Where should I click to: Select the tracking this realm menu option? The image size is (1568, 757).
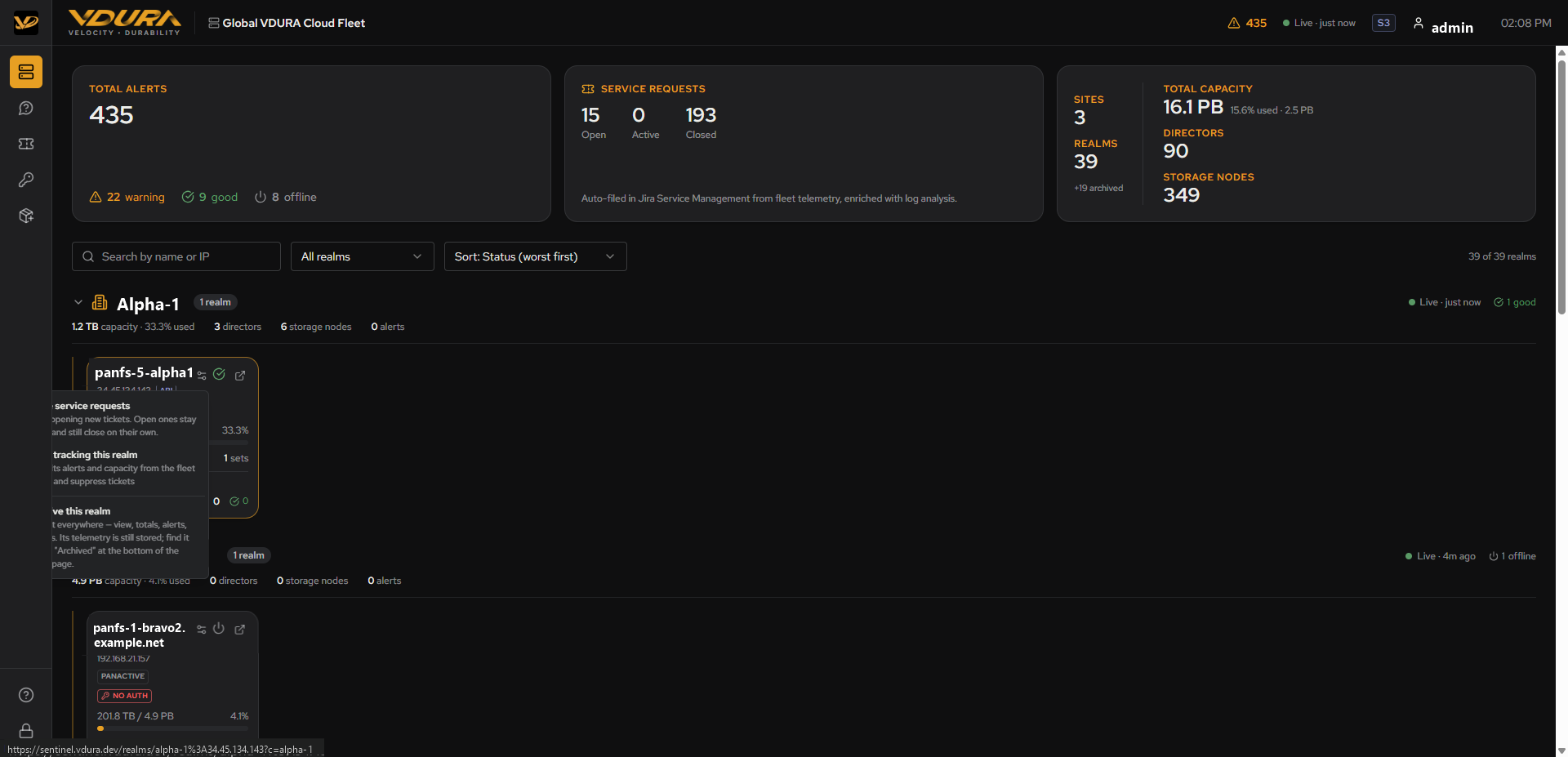pos(127,468)
